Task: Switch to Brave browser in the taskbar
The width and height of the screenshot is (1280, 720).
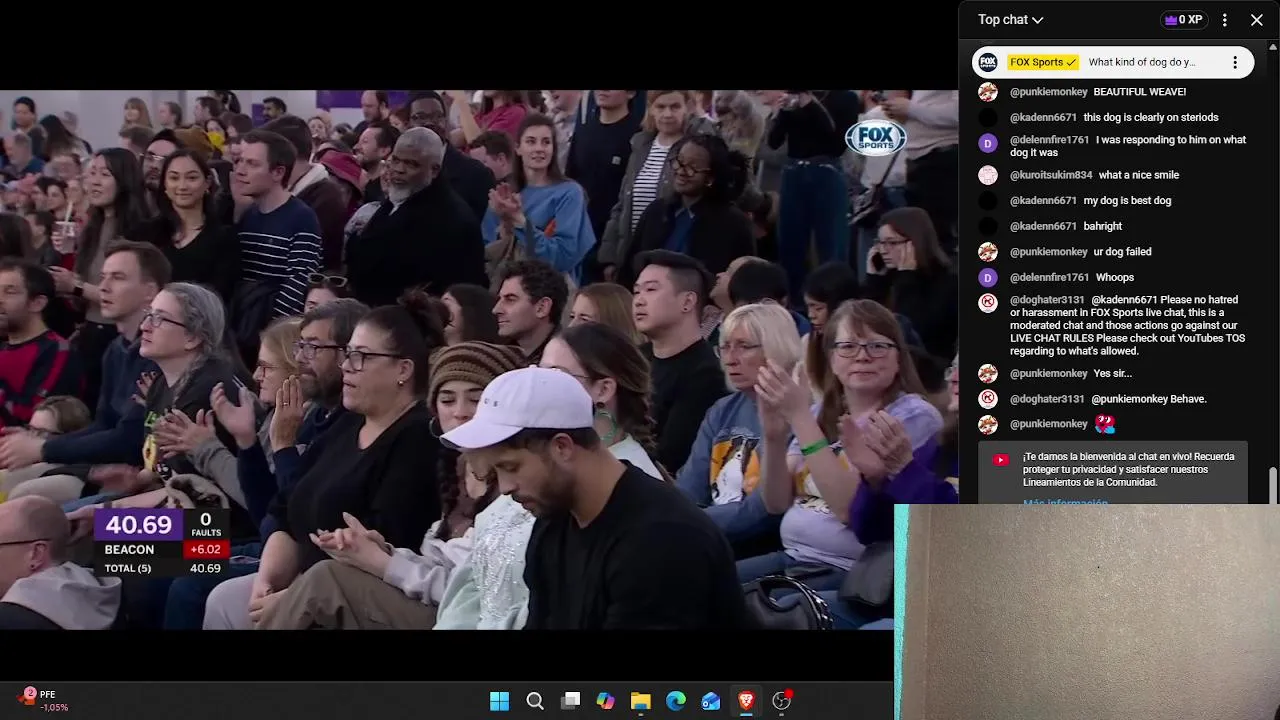Action: click(x=746, y=701)
